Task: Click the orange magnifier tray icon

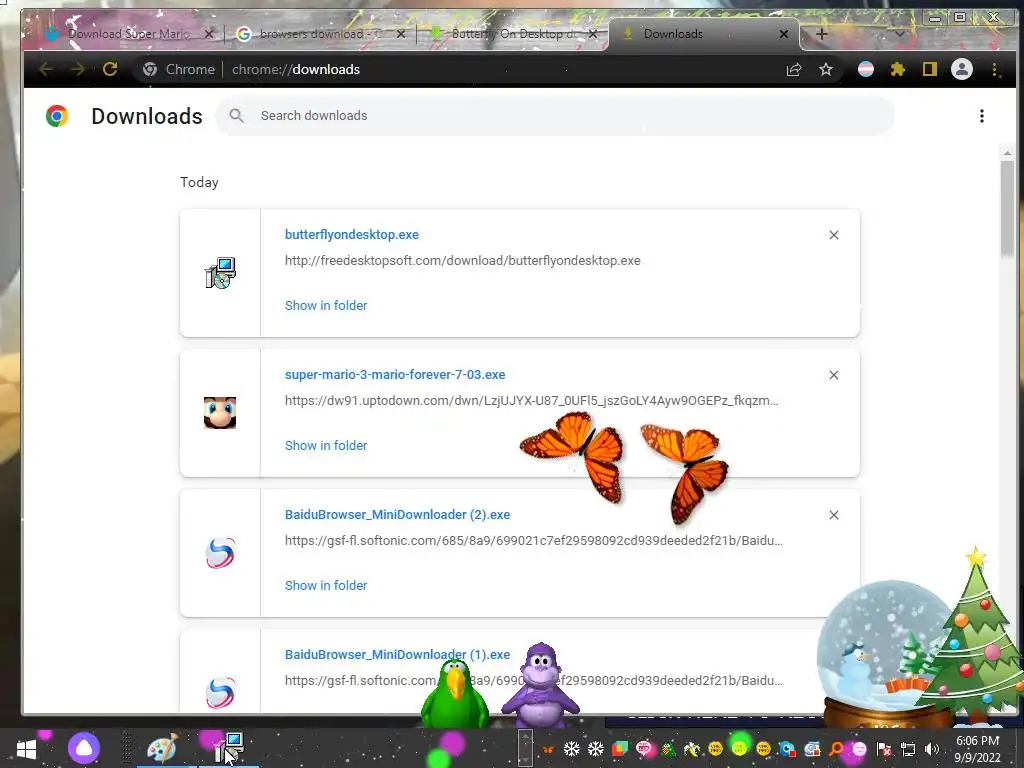Action: tap(836, 749)
